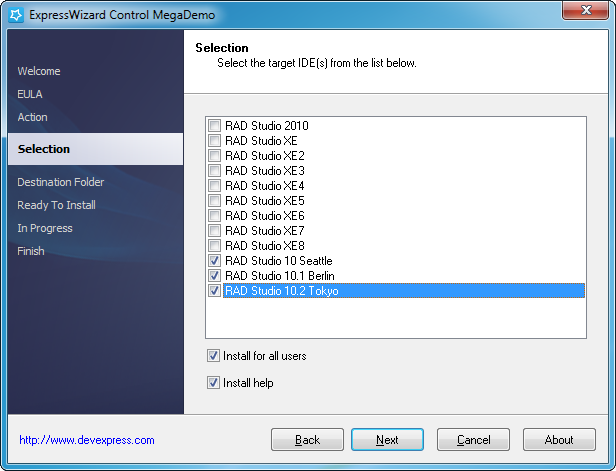Enable the RAD Studio XE checkbox
Screen dimensions: 616x471
point(214,141)
